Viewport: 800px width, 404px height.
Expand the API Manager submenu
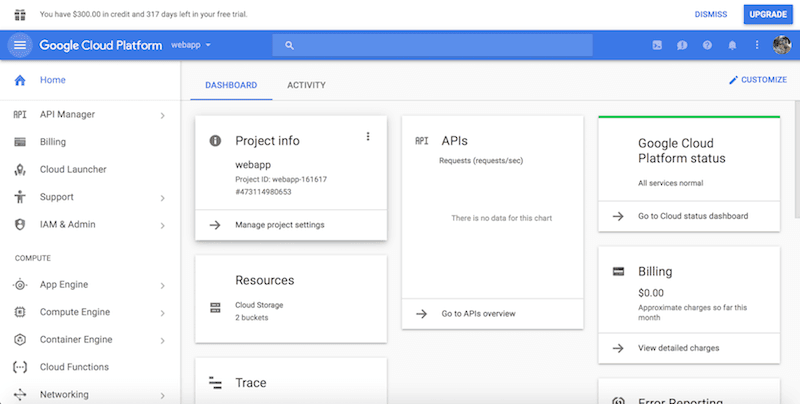pos(162,115)
